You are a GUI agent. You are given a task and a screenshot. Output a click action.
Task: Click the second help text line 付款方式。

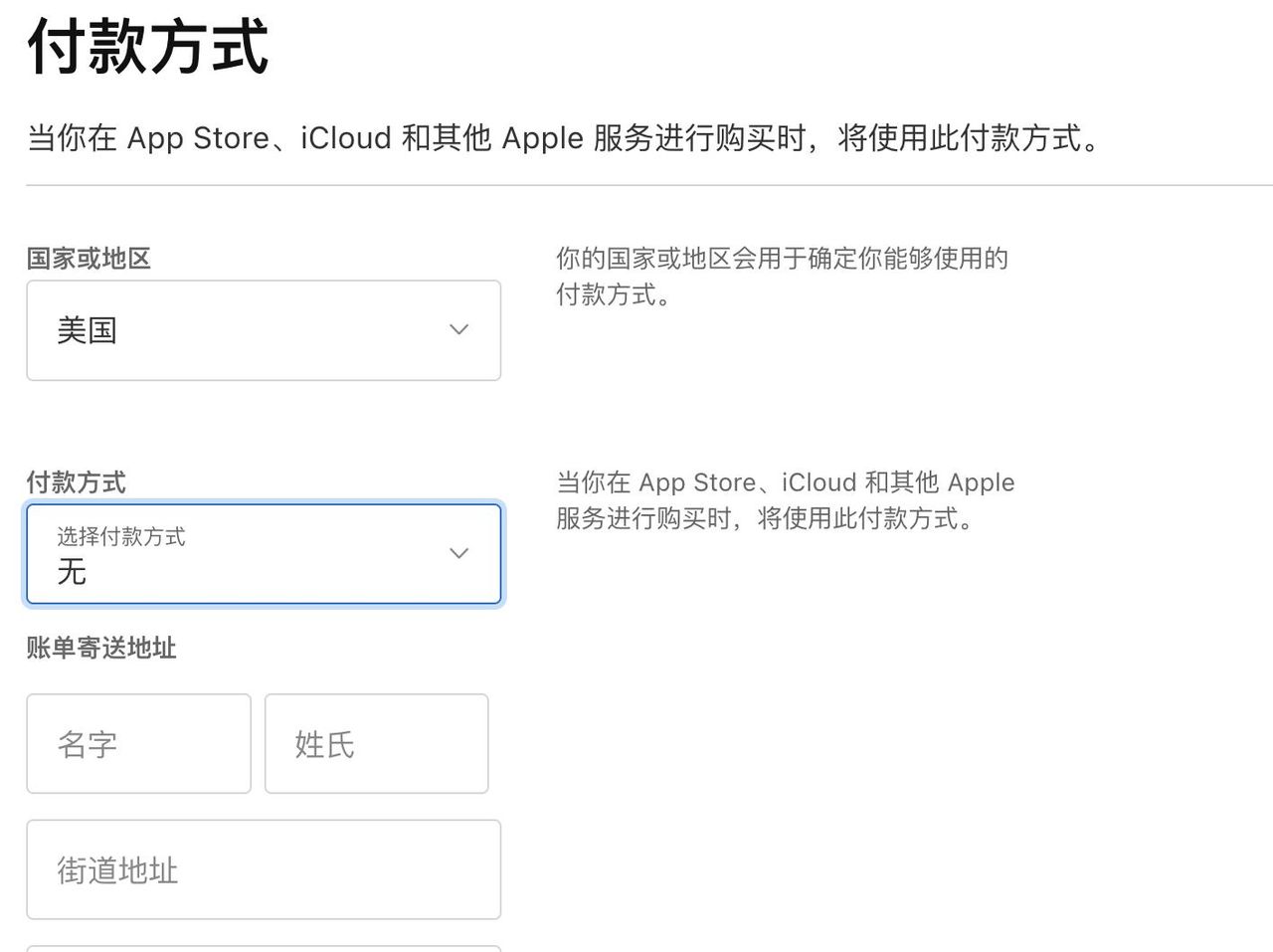pos(614,294)
